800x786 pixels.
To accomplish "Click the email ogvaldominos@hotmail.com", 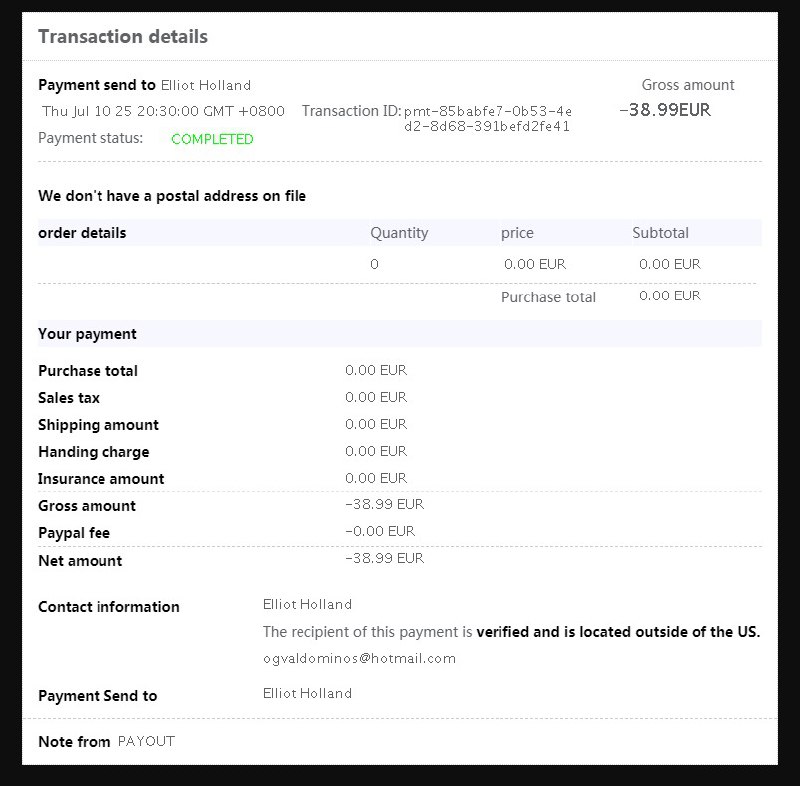I will (359, 658).
